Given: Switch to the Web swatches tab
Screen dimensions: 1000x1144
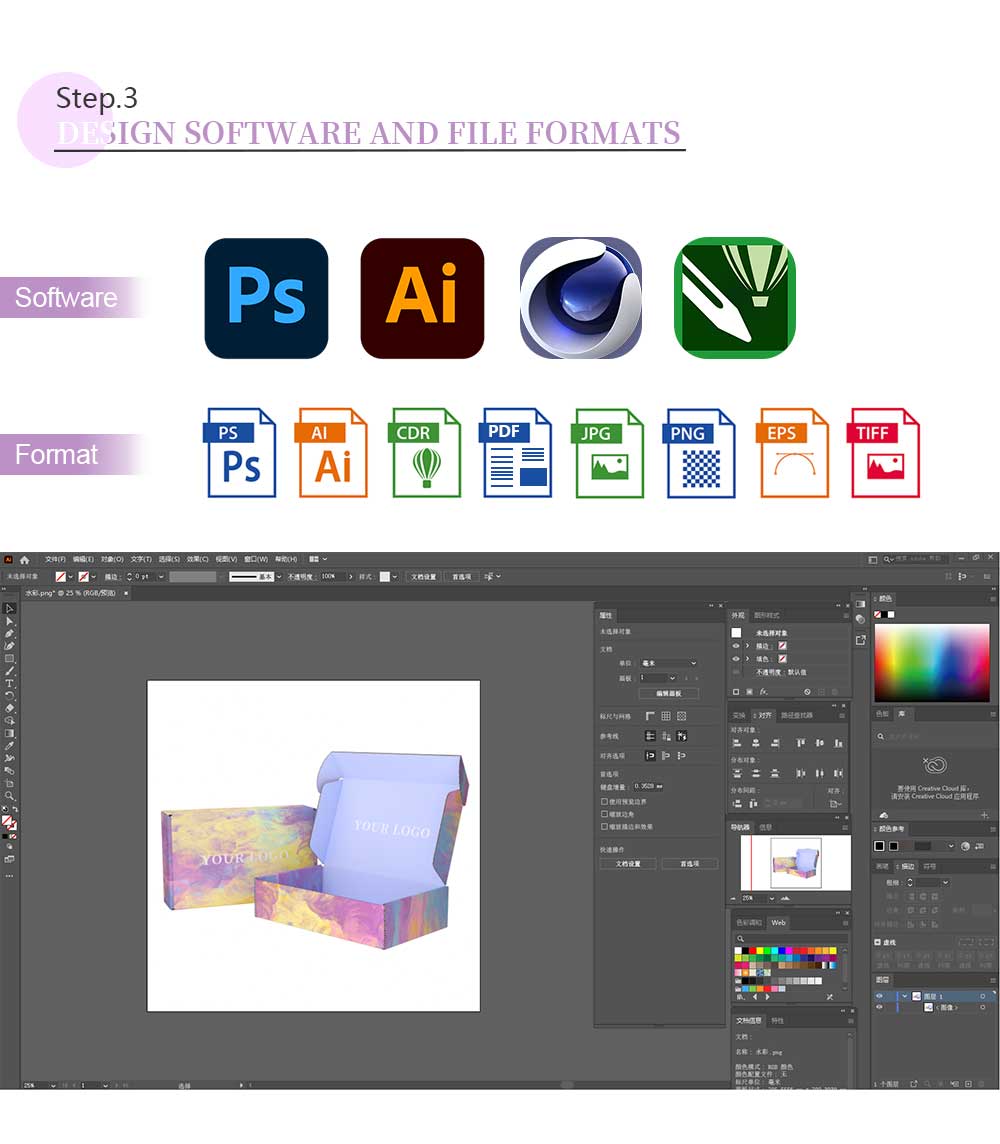Looking at the screenshot, I should (x=778, y=922).
